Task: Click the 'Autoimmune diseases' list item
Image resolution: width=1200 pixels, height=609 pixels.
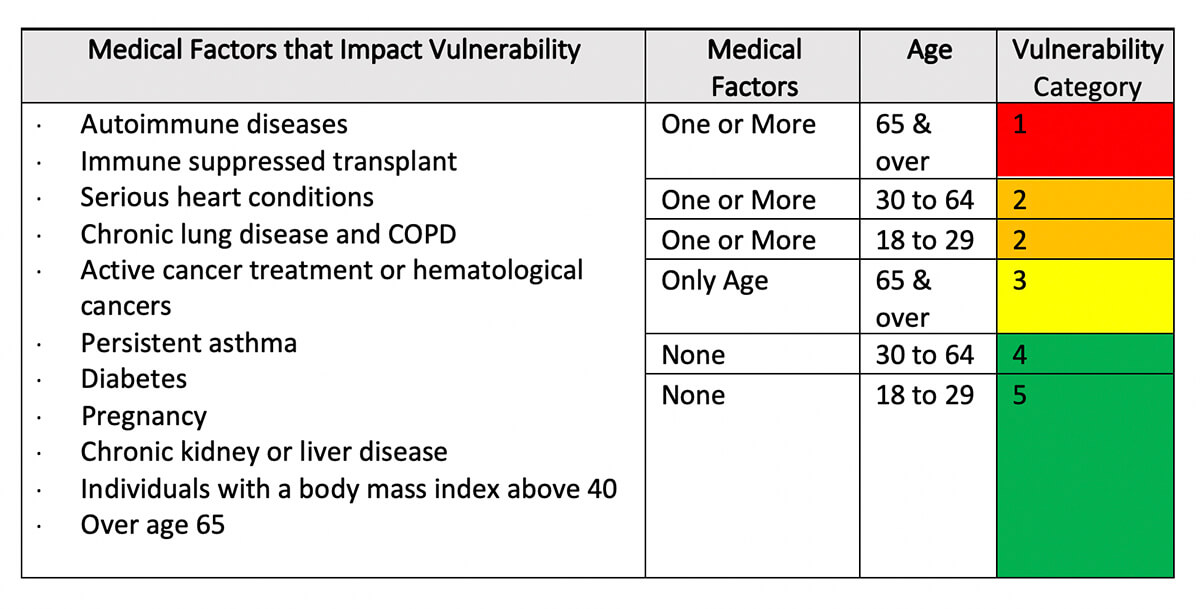Action: tap(214, 124)
